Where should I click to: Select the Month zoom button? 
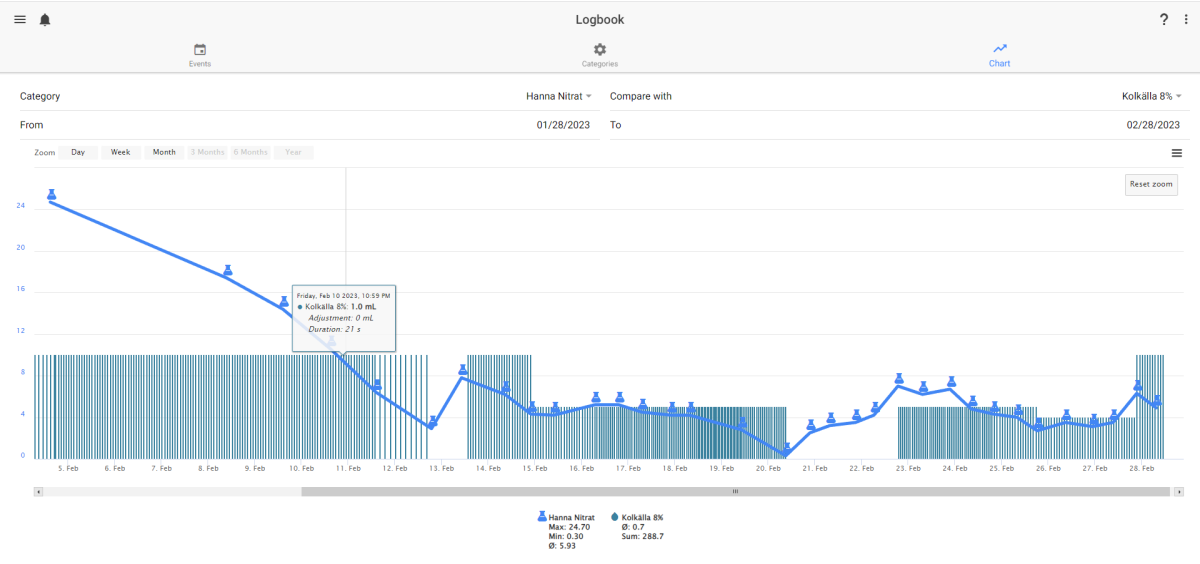tap(164, 153)
